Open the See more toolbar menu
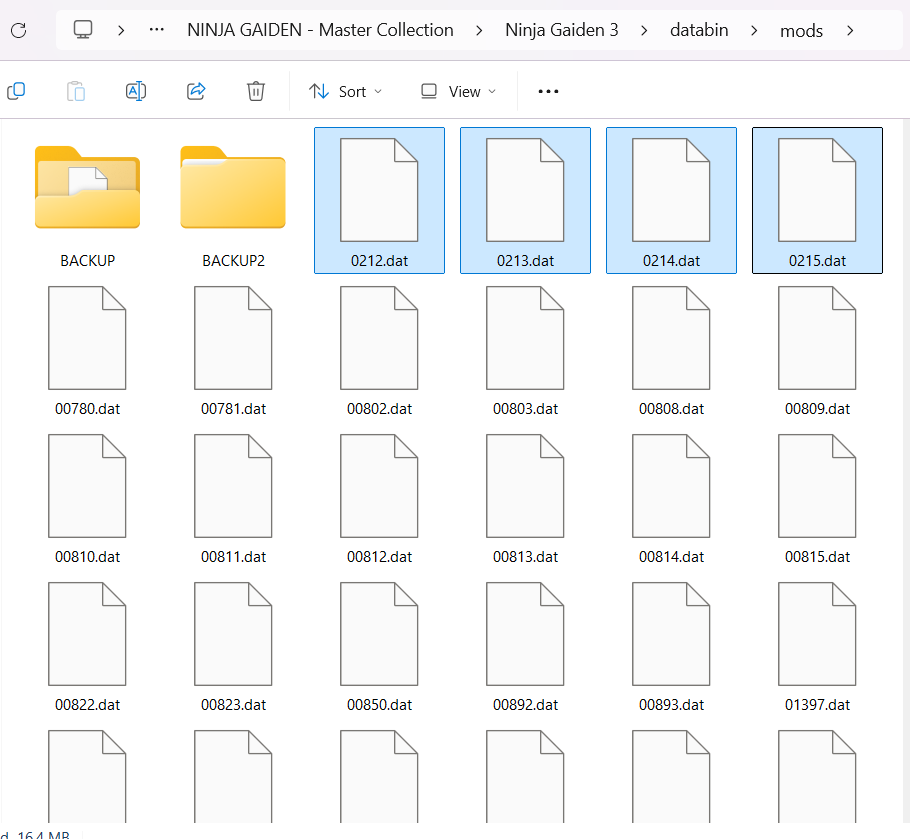 coord(548,91)
